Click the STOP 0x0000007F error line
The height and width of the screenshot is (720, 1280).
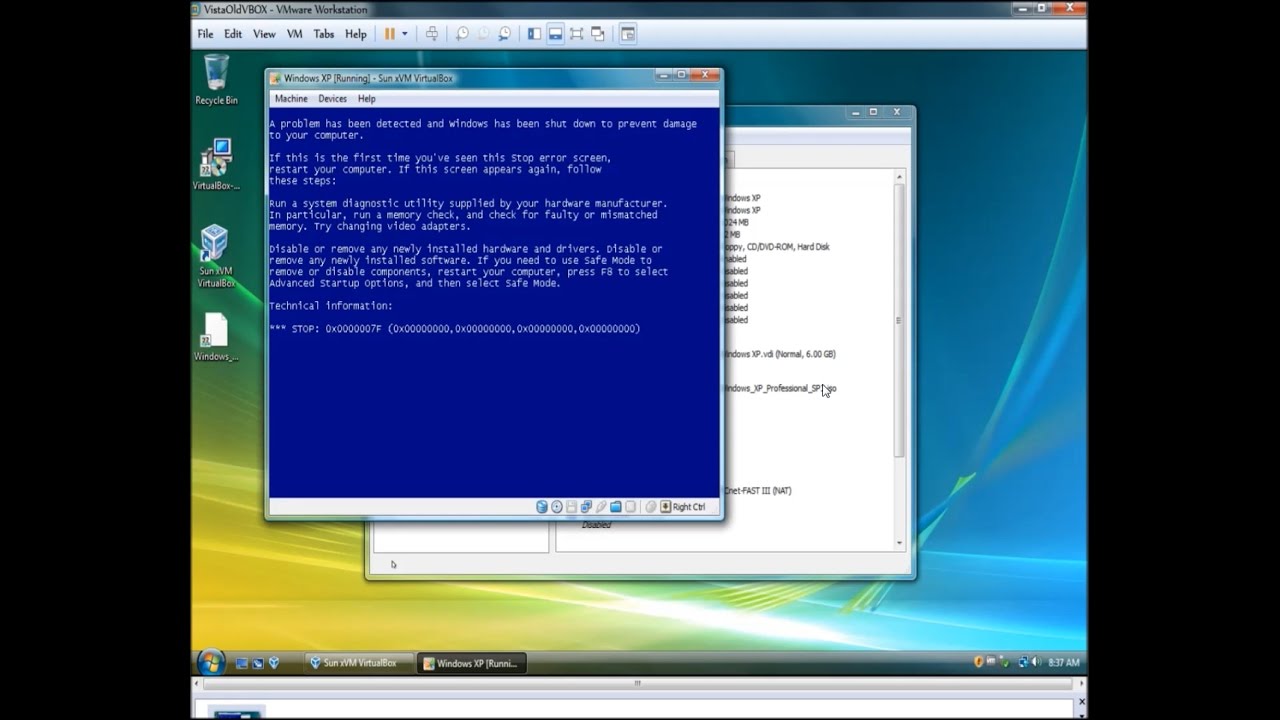455,329
